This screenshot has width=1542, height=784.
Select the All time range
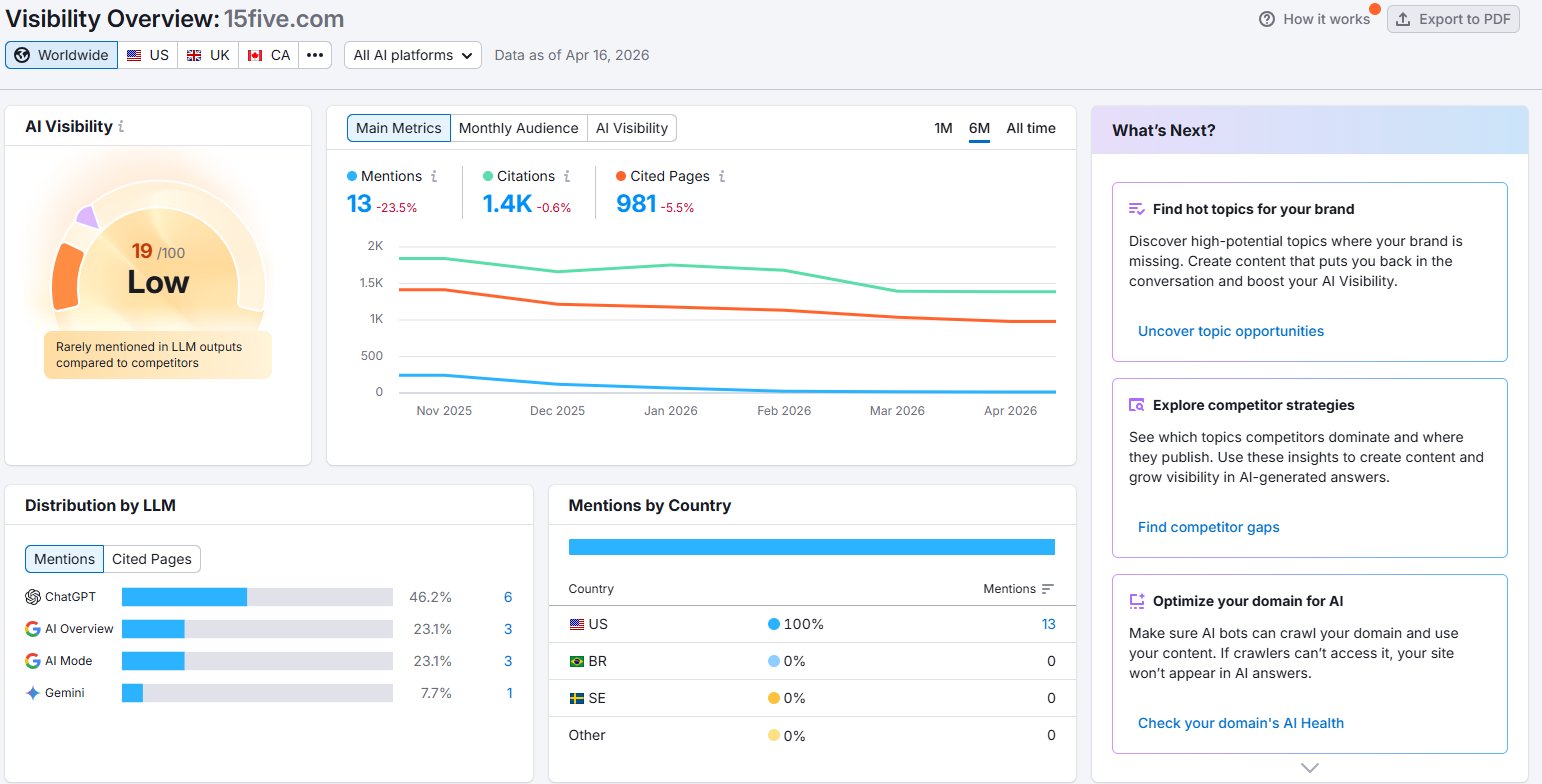[1031, 128]
